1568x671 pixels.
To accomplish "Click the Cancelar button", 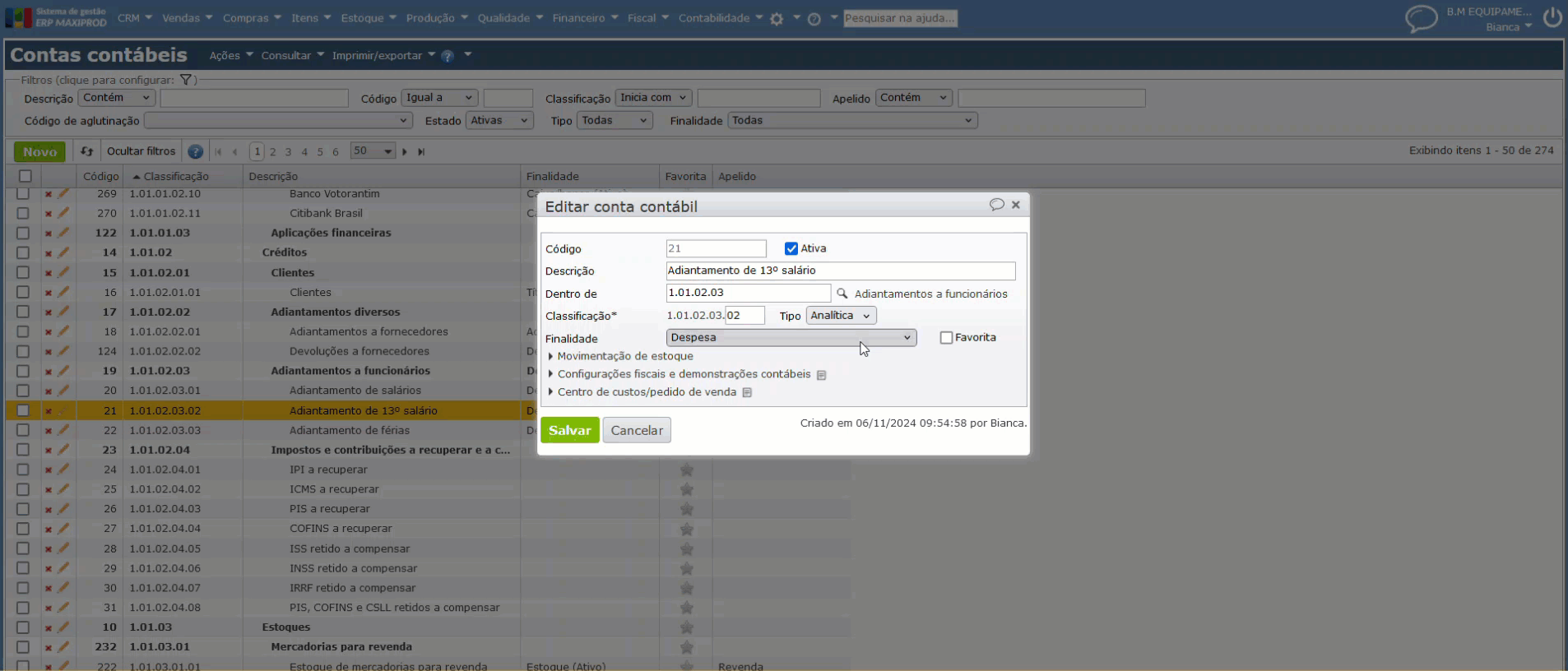I will (637, 430).
